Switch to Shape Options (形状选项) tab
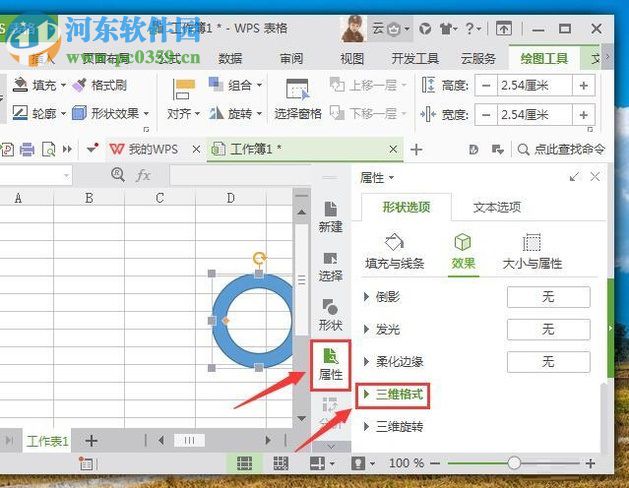 point(406,207)
